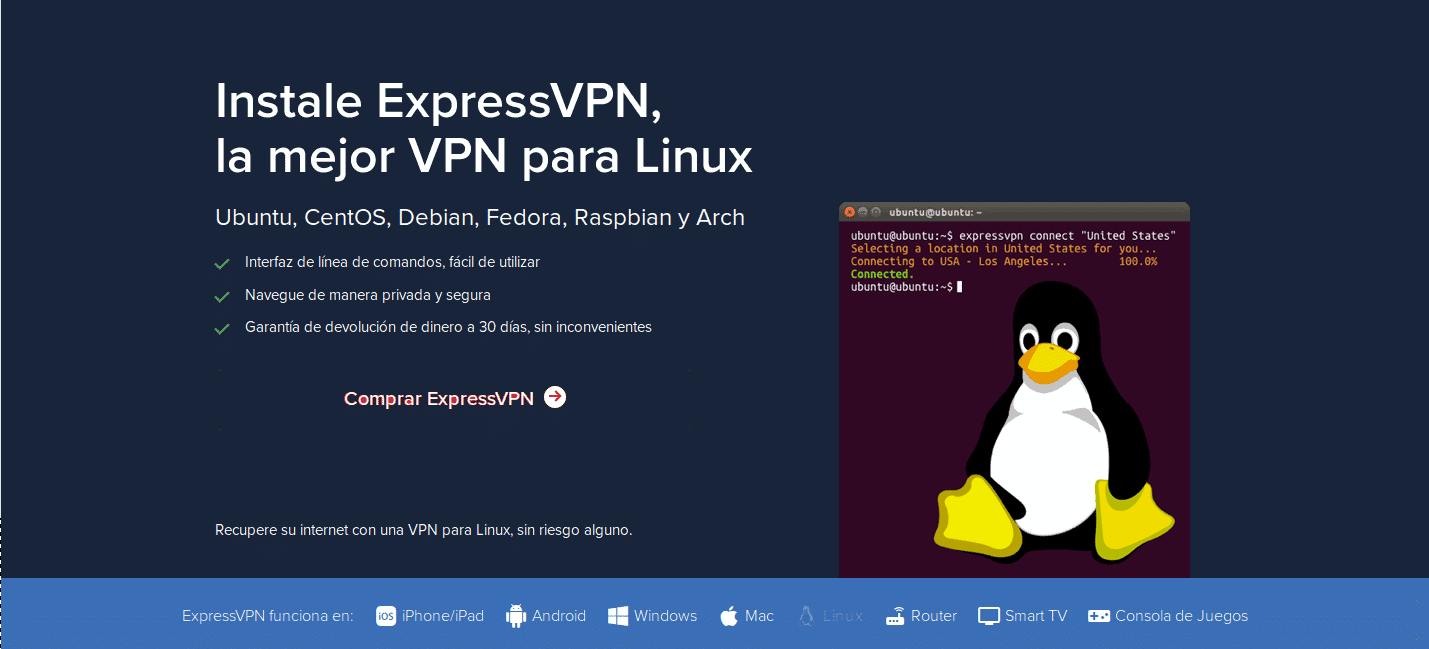Close the Ubuntu terminal window
The image size is (1429, 649).
pos(849,211)
